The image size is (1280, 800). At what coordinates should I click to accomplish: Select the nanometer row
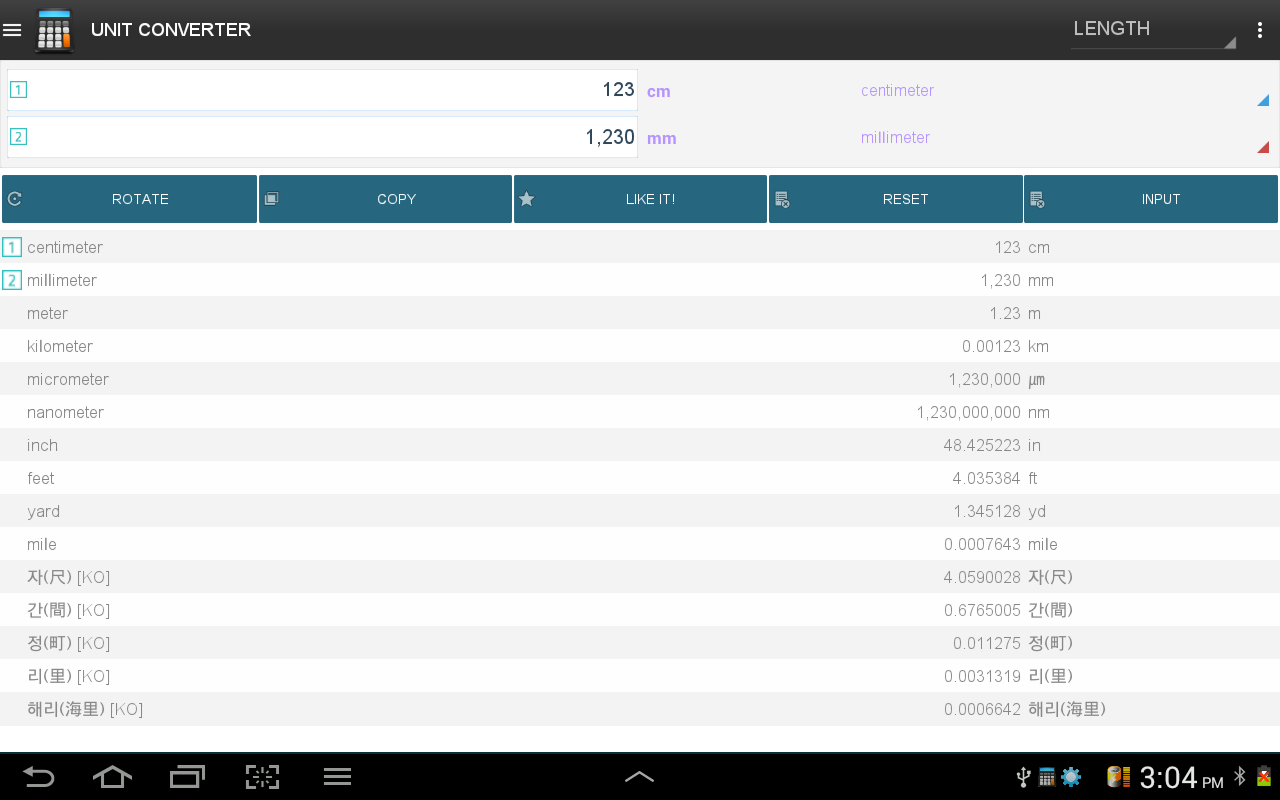(640, 412)
